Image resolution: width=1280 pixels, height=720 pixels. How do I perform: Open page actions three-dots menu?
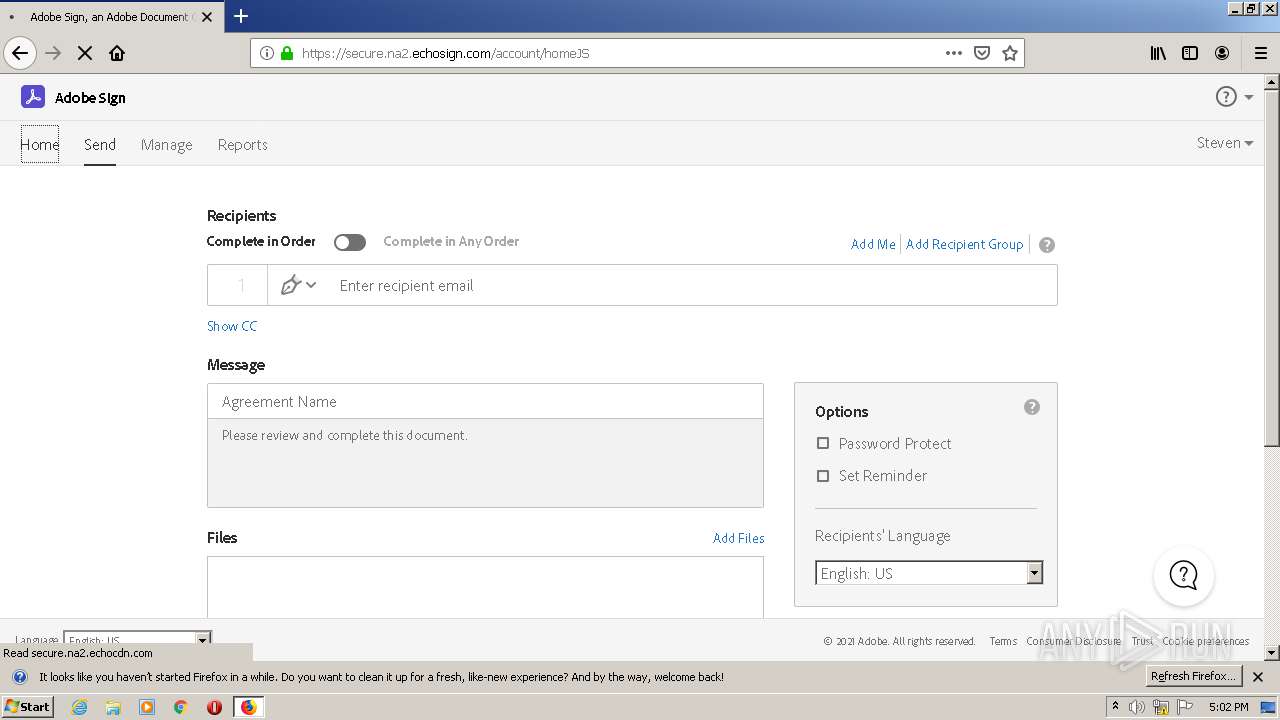pos(954,53)
